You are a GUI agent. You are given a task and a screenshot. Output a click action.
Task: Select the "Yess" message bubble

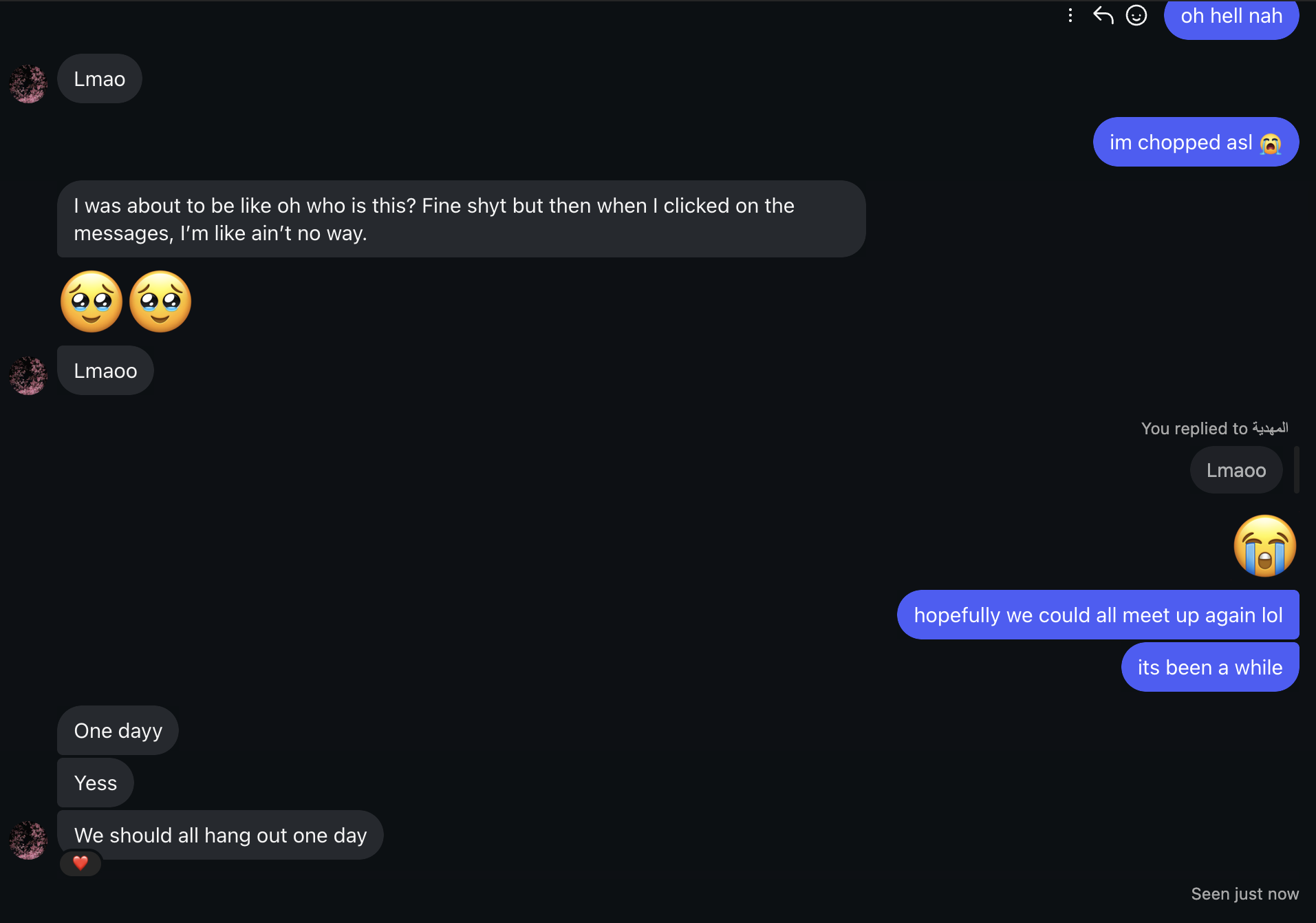pos(95,783)
